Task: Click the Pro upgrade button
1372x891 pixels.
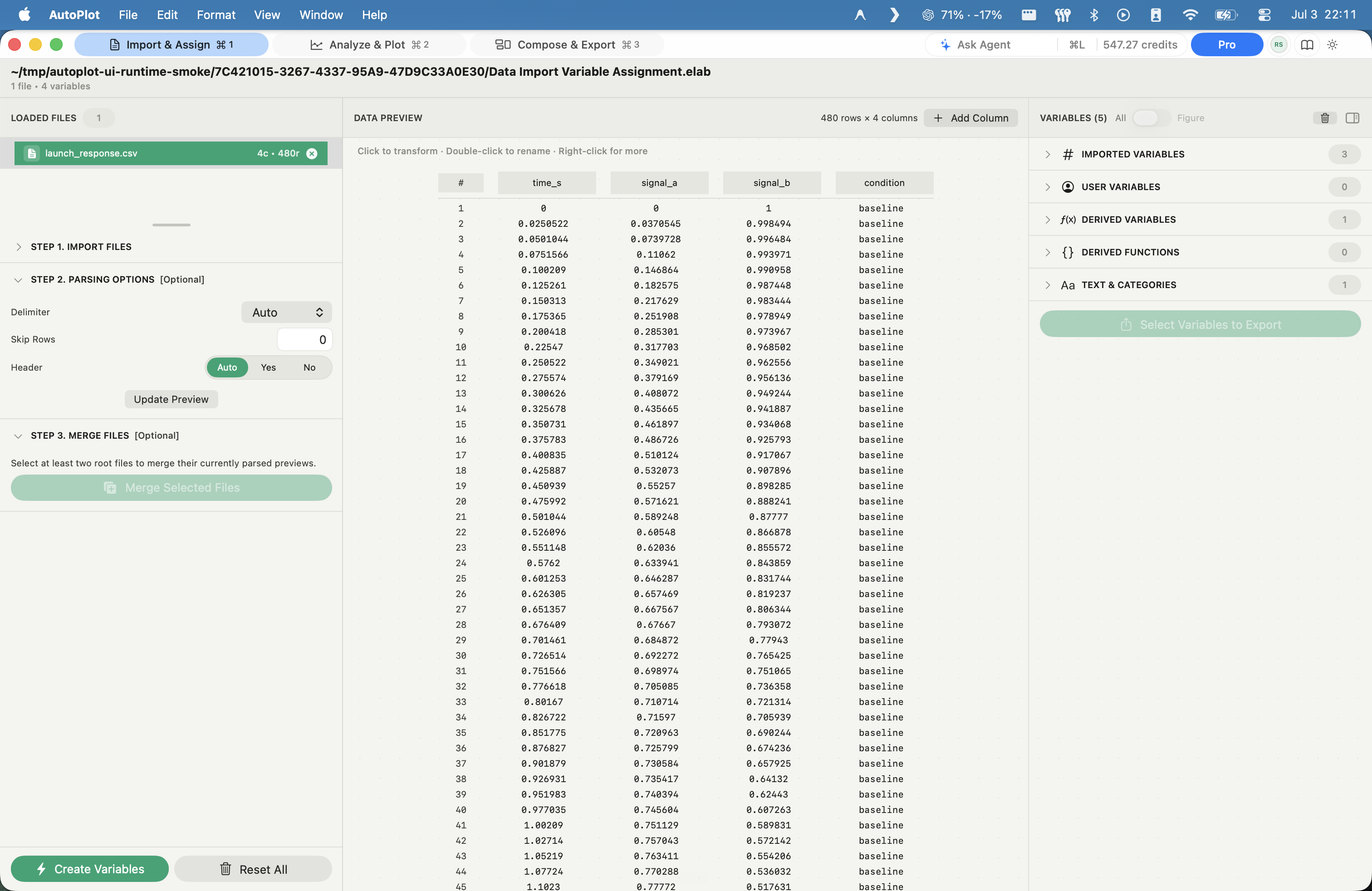Action: [1226, 45]
